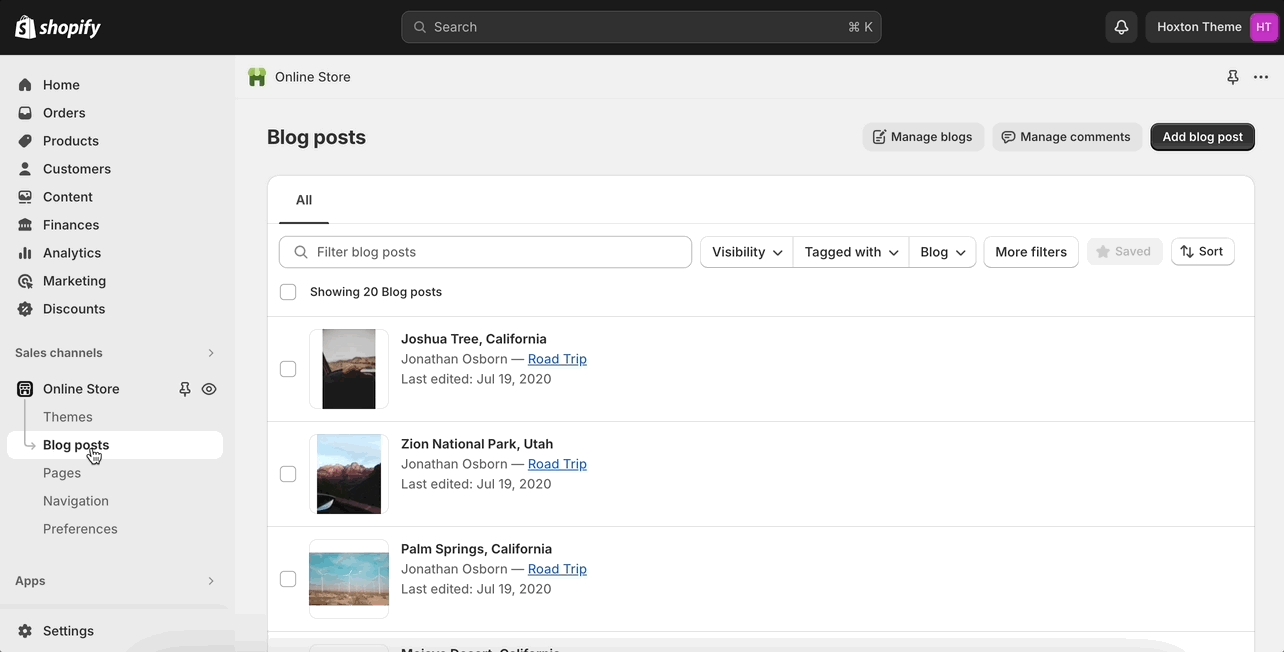The width and height of the screenshot is (1284, 652).
Task: Click the Analytics bar chart icon
Action: [x=25, y=253]
